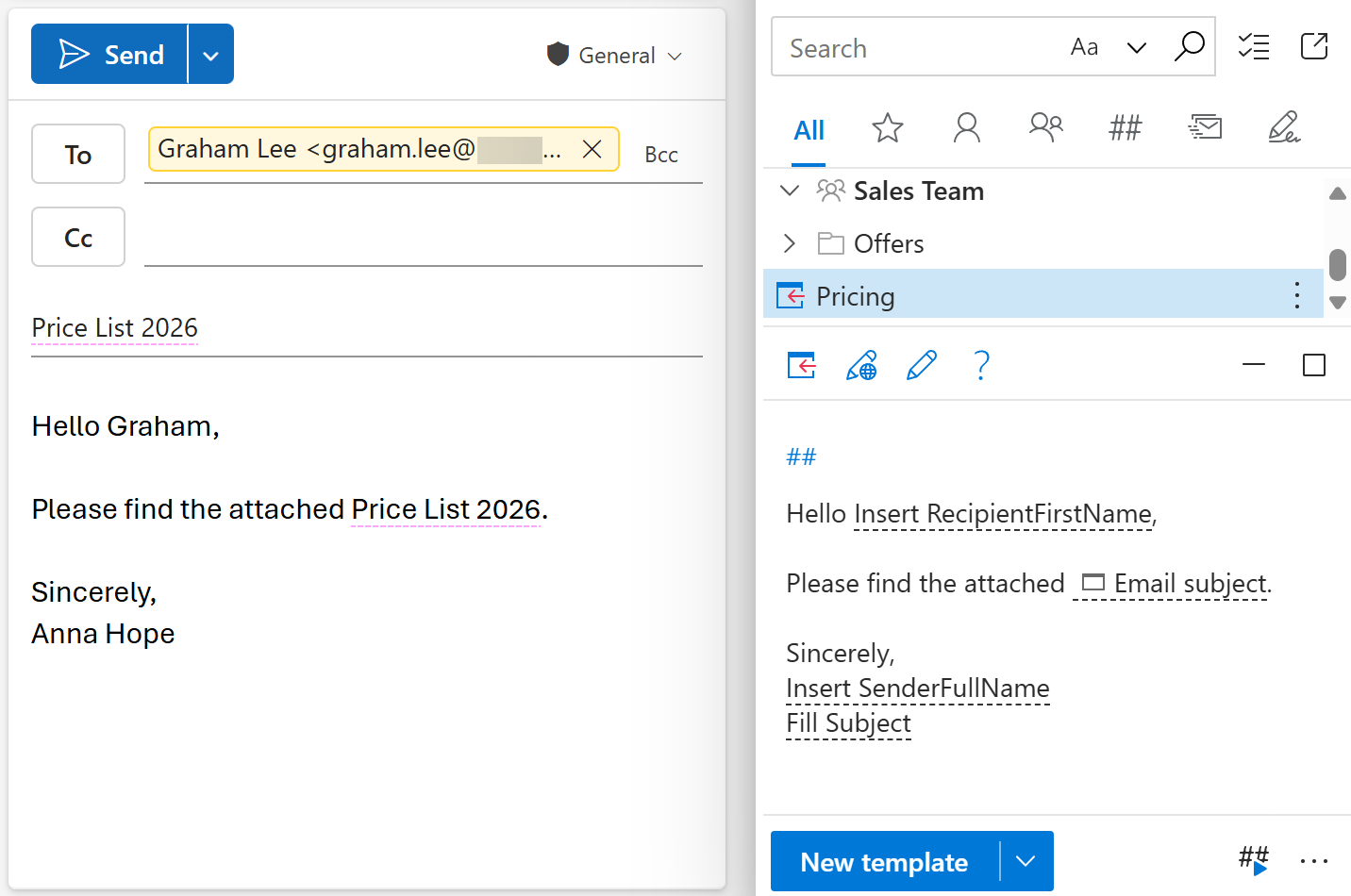Screen dimensions: 1351x896
Task: Edit the Pricing template using the pencil icon
Action: click(922, 365)
